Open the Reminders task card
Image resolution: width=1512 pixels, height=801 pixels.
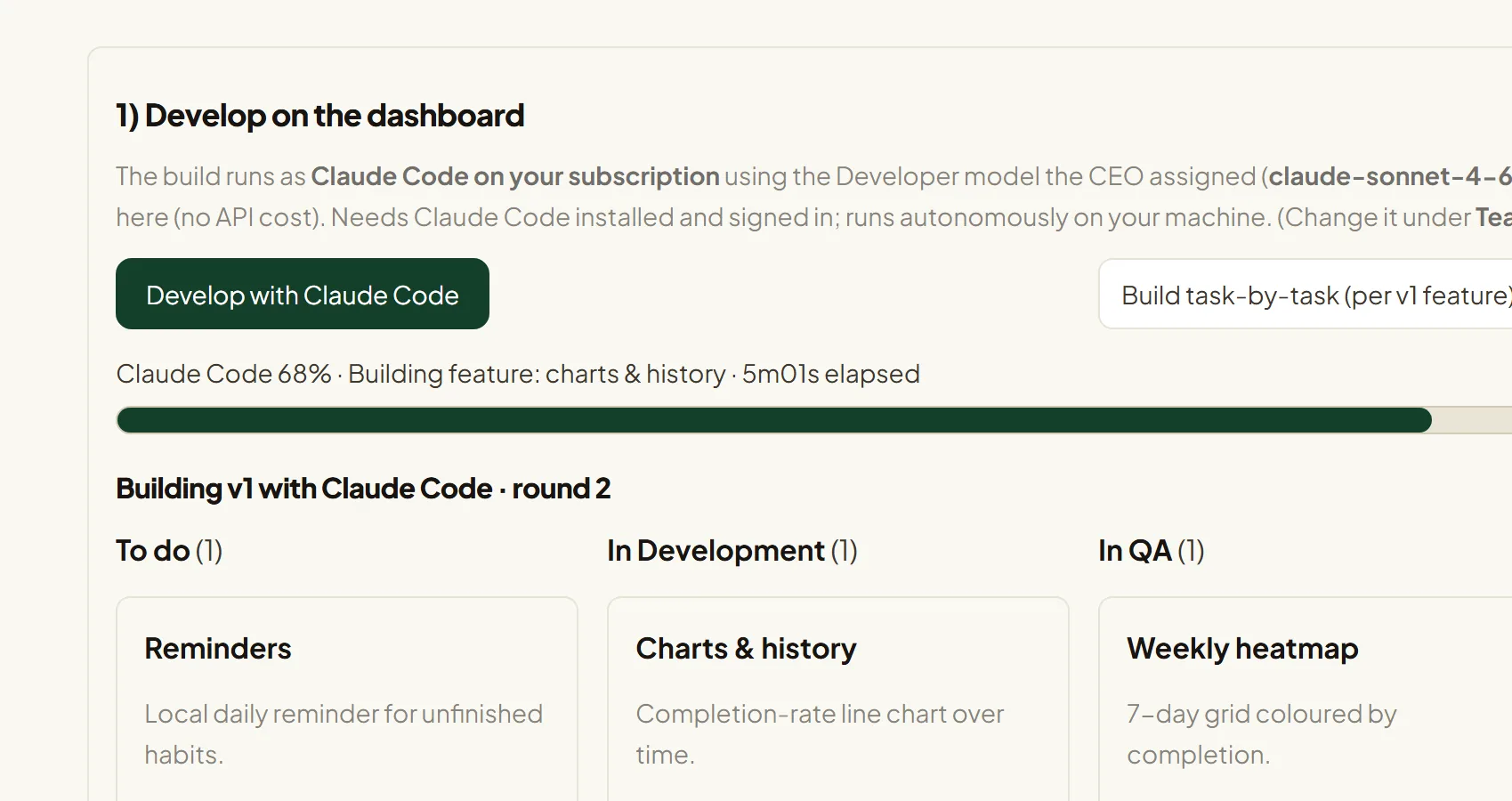tap(347, 699)
